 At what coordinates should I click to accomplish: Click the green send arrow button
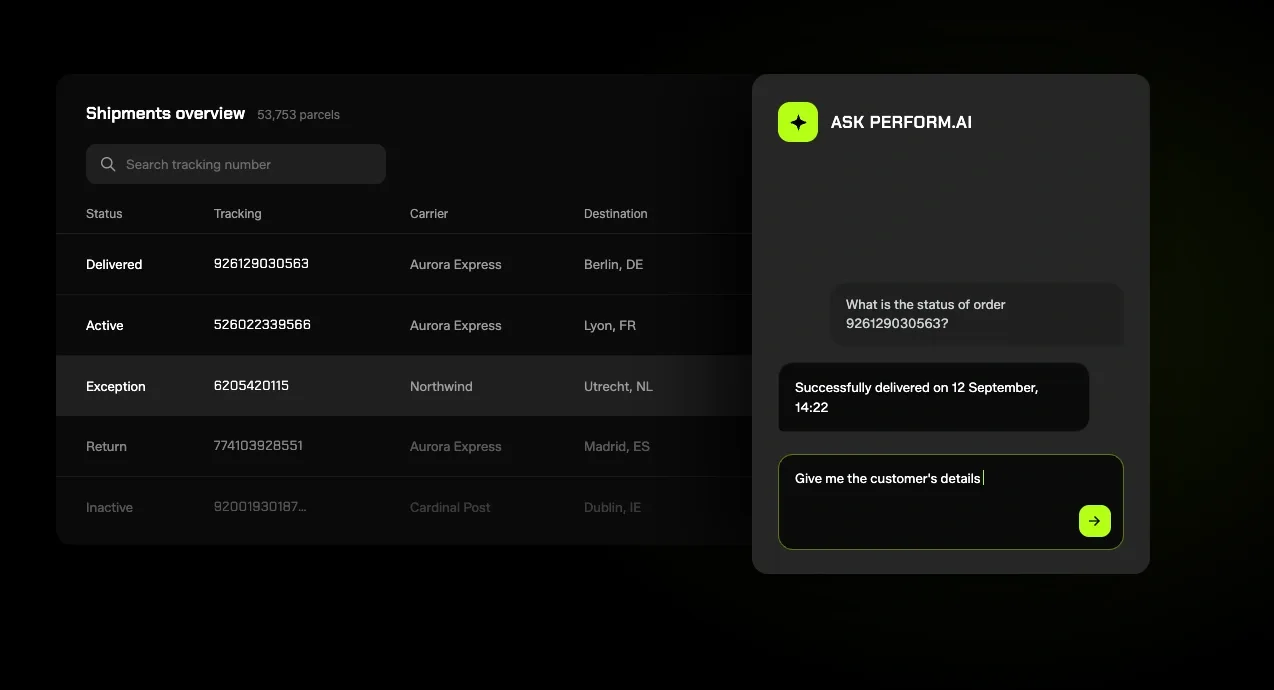pos(1094,521)
